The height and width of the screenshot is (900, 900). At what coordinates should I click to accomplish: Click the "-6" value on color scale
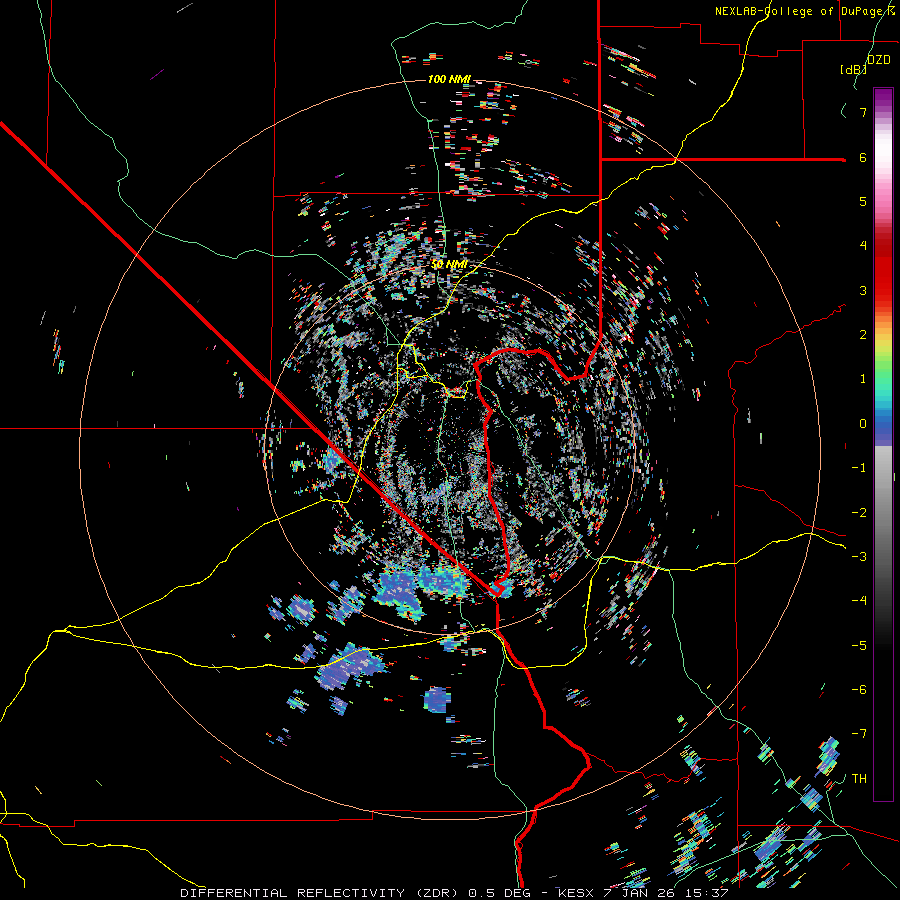(x=859, y=690)
